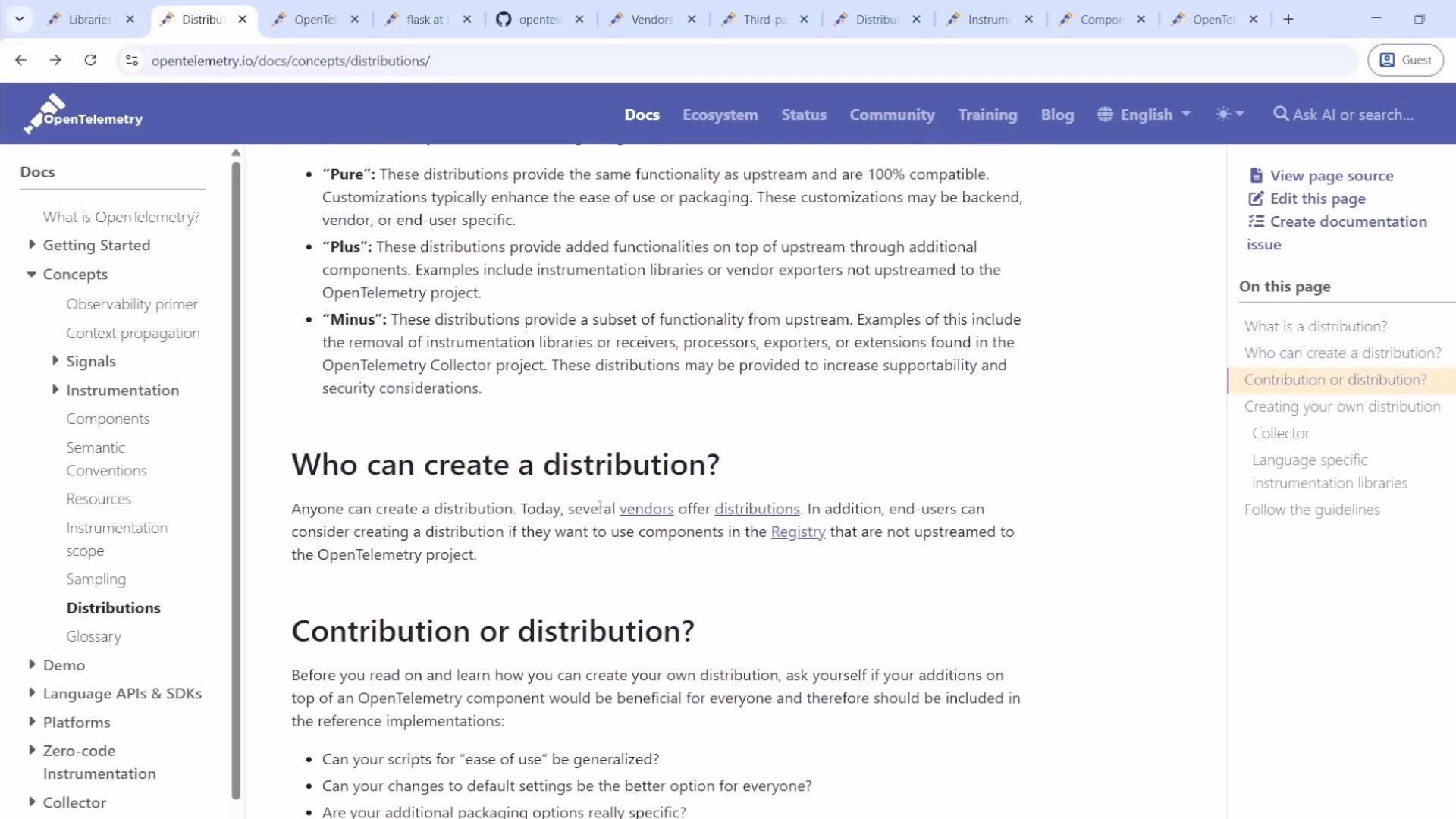Open the vendors hyperlink in paragraph

646,509
